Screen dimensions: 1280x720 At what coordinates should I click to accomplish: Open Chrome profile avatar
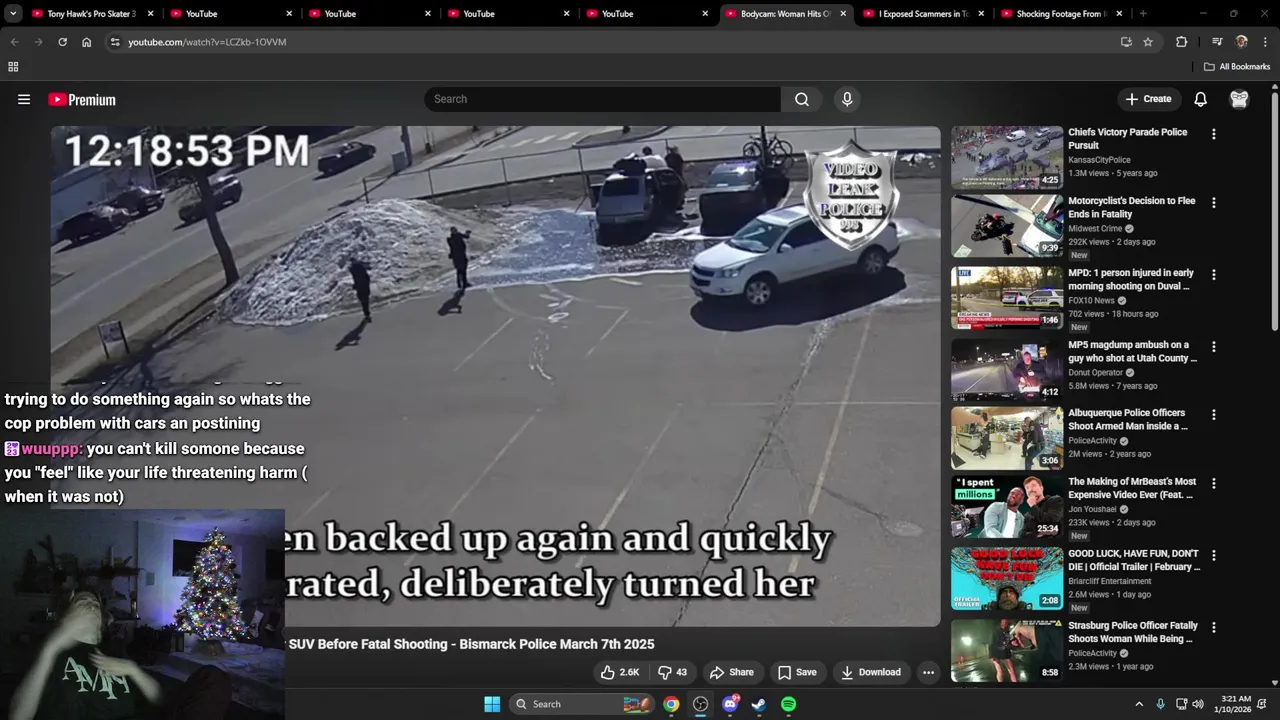coord(1241,42)
